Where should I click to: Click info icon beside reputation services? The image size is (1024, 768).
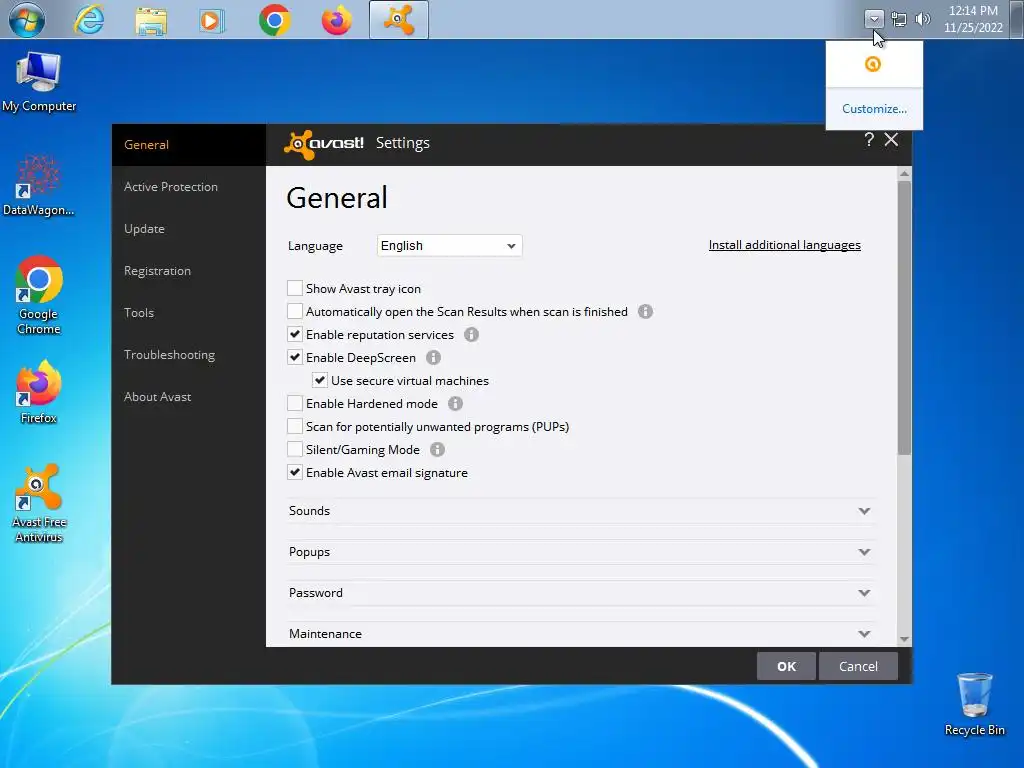tap(471, 334)
